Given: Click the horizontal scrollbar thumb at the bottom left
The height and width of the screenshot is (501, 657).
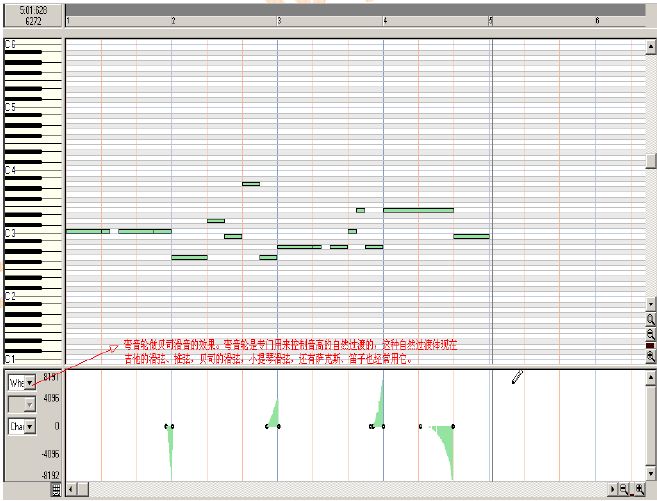Looking at the screenshot, I should tap(83, 489).
